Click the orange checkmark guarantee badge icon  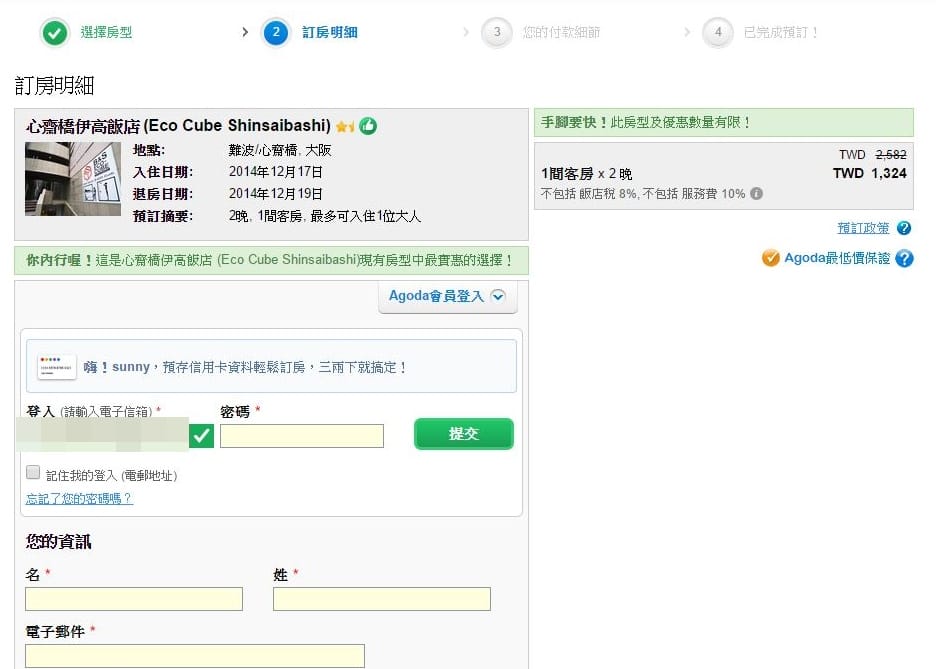(770, 258)
